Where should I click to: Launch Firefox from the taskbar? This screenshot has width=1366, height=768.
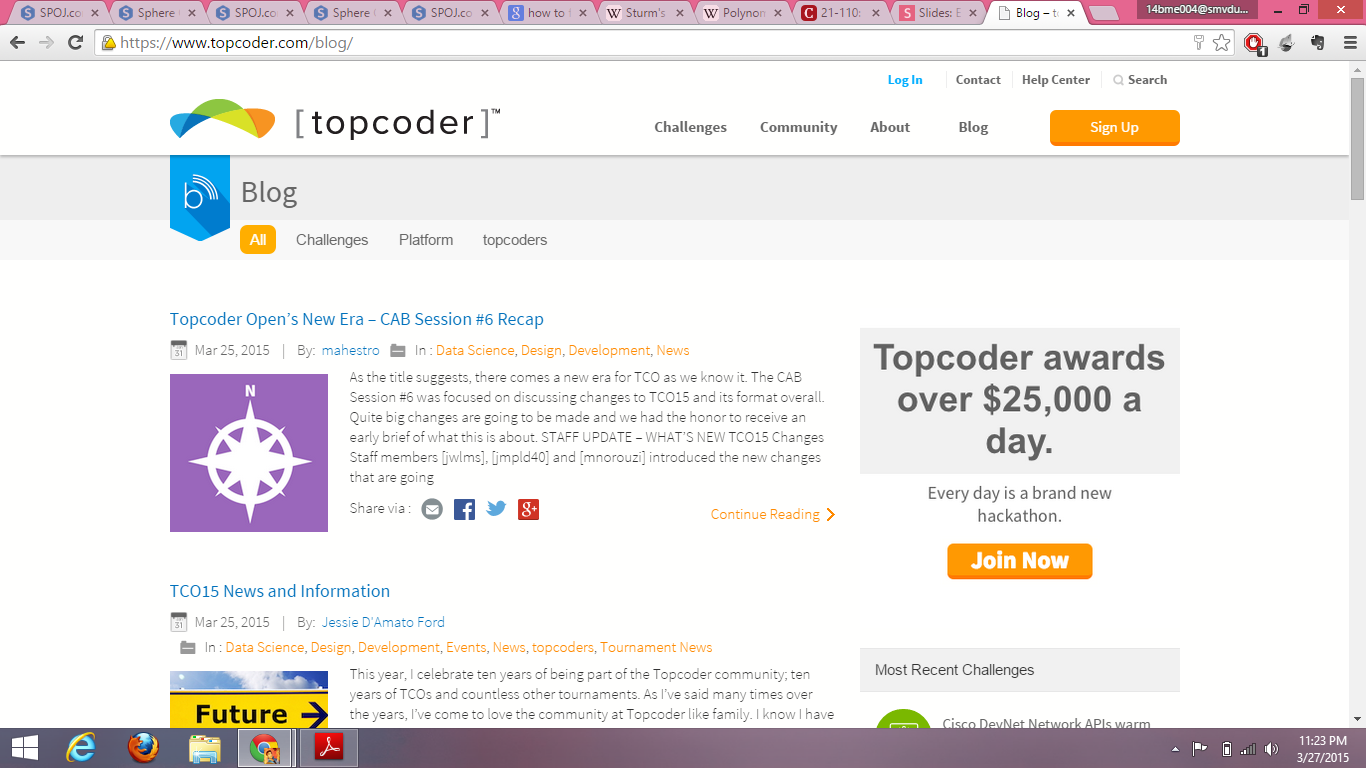pos(143,748)
